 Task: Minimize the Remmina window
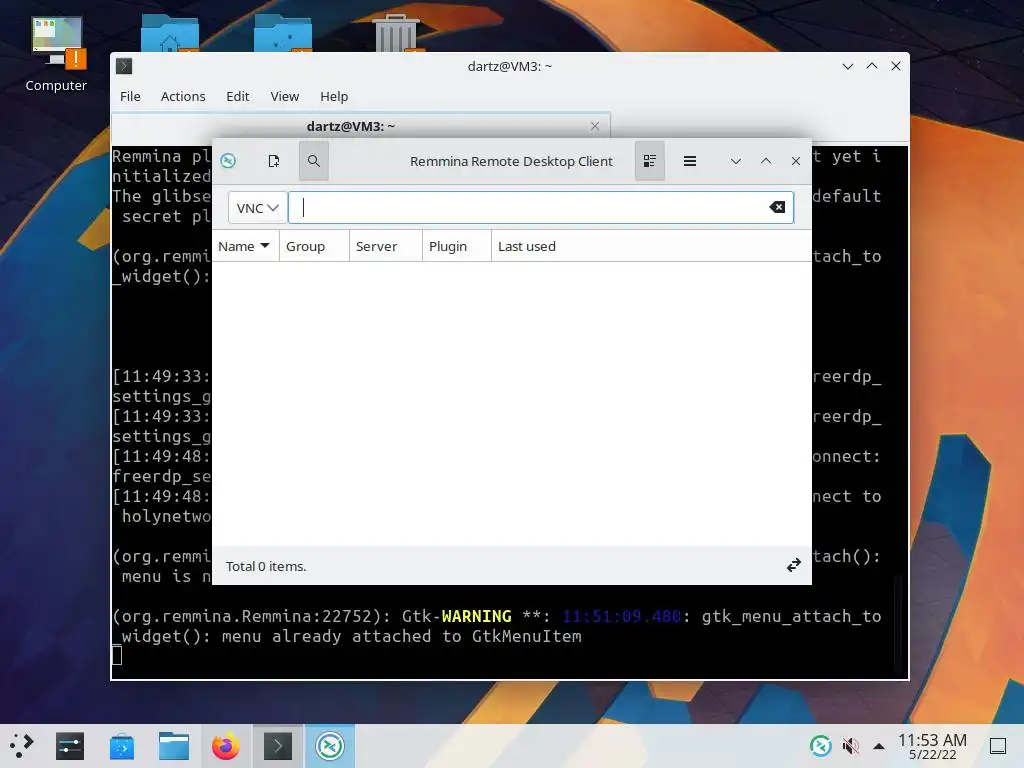pos(736,161)
